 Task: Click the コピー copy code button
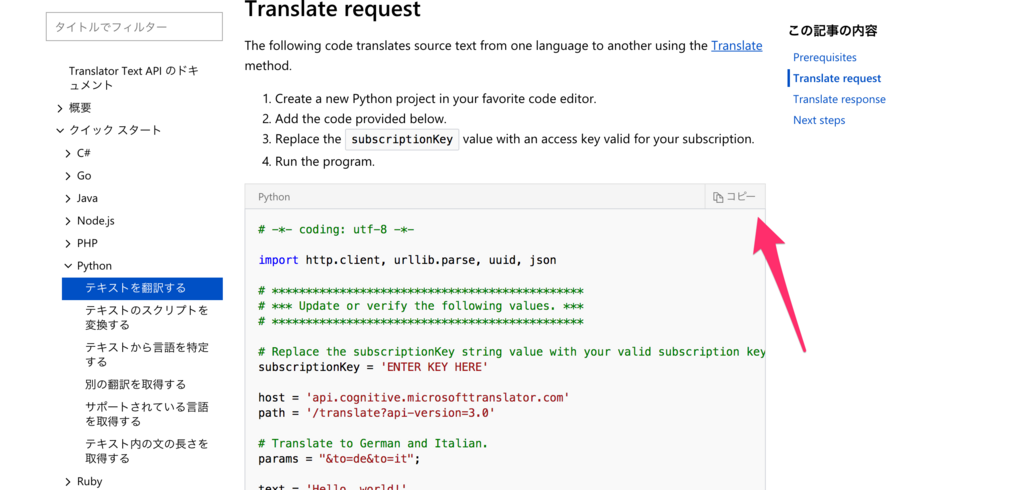pyautogui.click(x=735, y=197)
